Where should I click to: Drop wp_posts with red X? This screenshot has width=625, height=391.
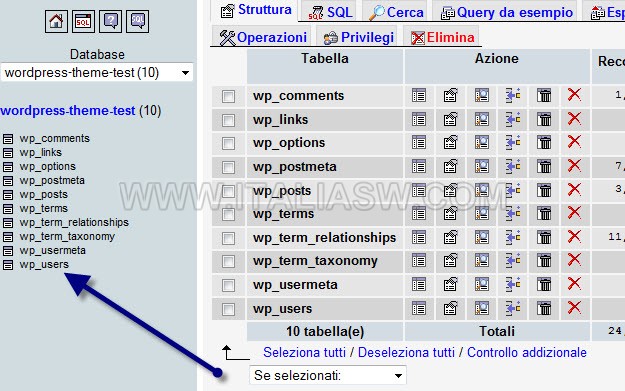(574, 190)
